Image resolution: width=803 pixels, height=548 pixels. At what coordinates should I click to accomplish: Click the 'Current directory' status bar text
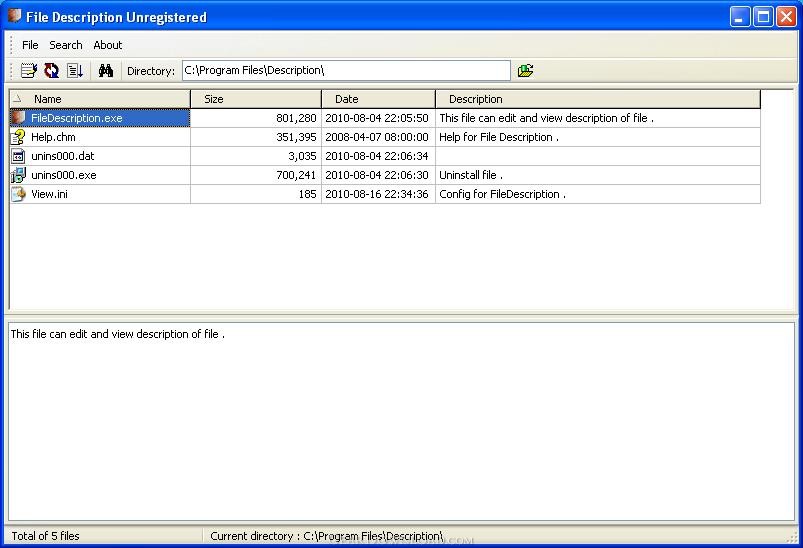(x=327, y=536)
